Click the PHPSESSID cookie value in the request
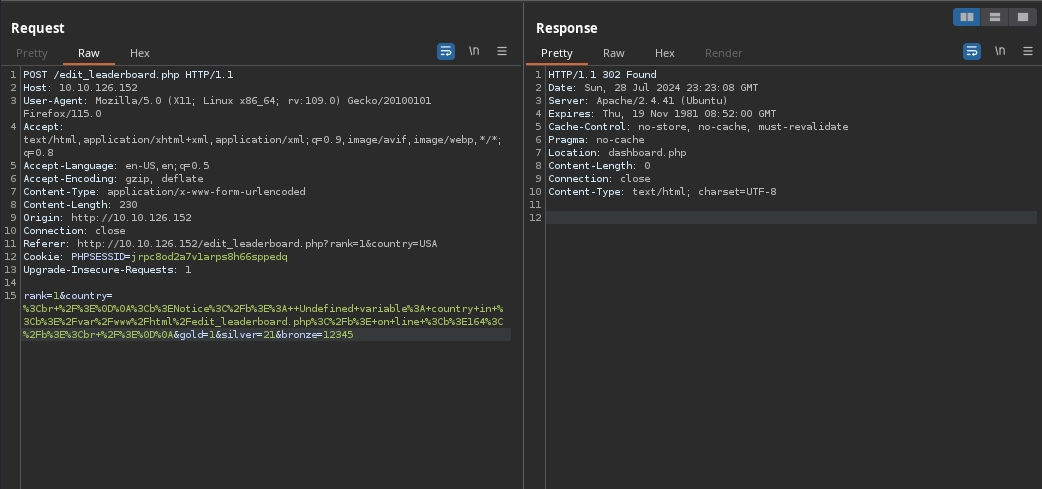 (x=209, y=257)
